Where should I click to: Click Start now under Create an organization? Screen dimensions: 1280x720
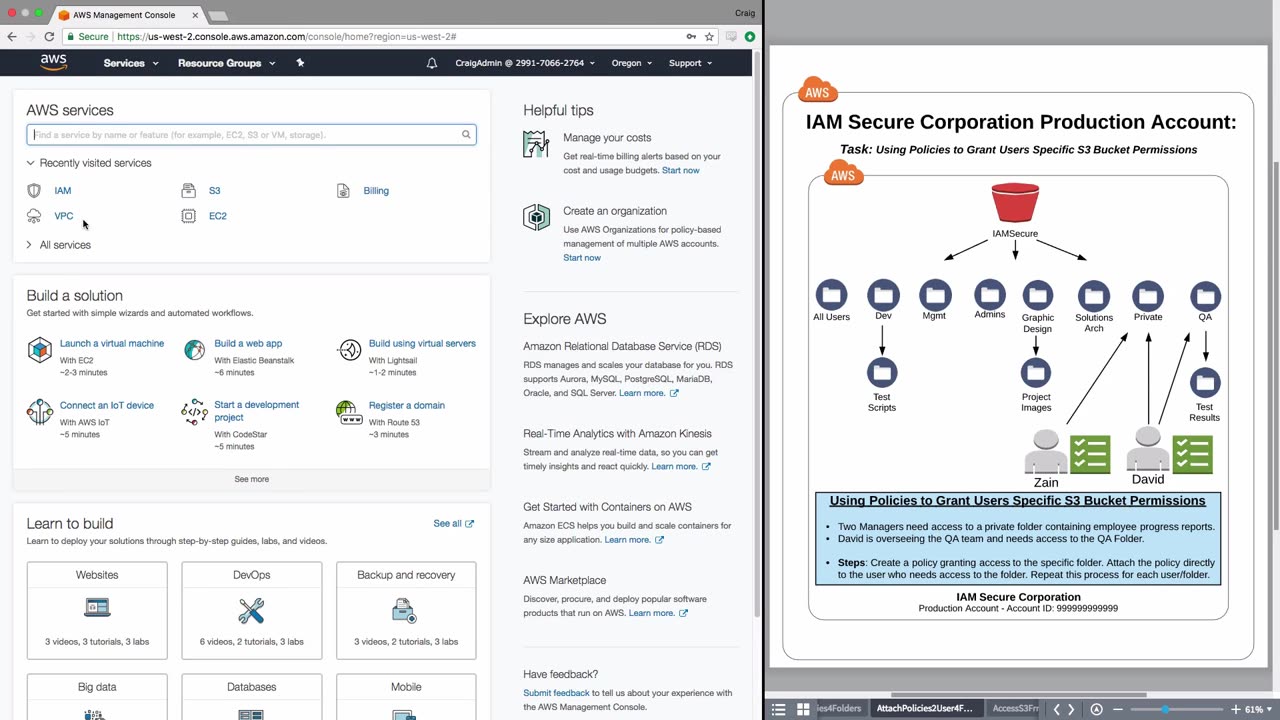coord(582,258)
